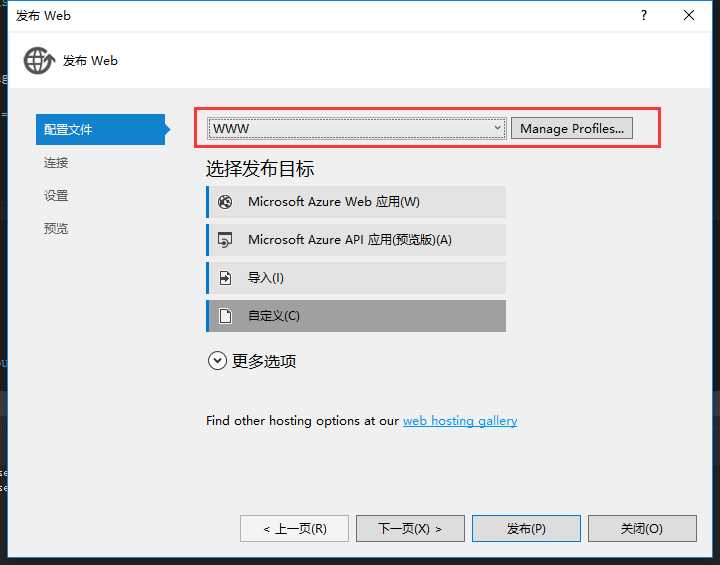Go to the 连接 step

click(56, 163)
